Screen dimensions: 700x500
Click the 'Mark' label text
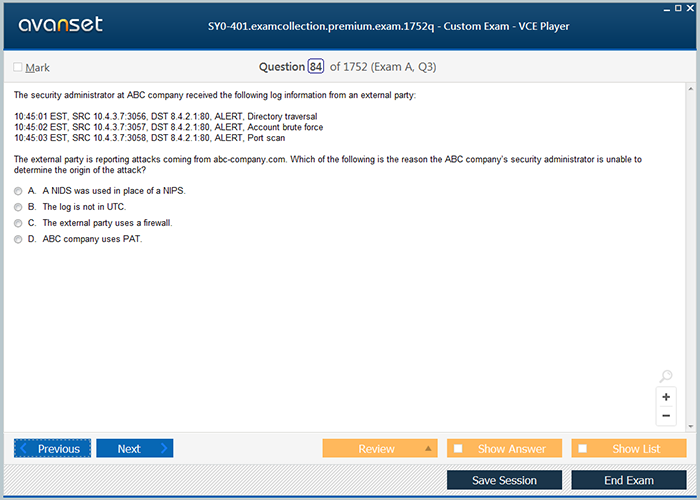tap(38, 67)
